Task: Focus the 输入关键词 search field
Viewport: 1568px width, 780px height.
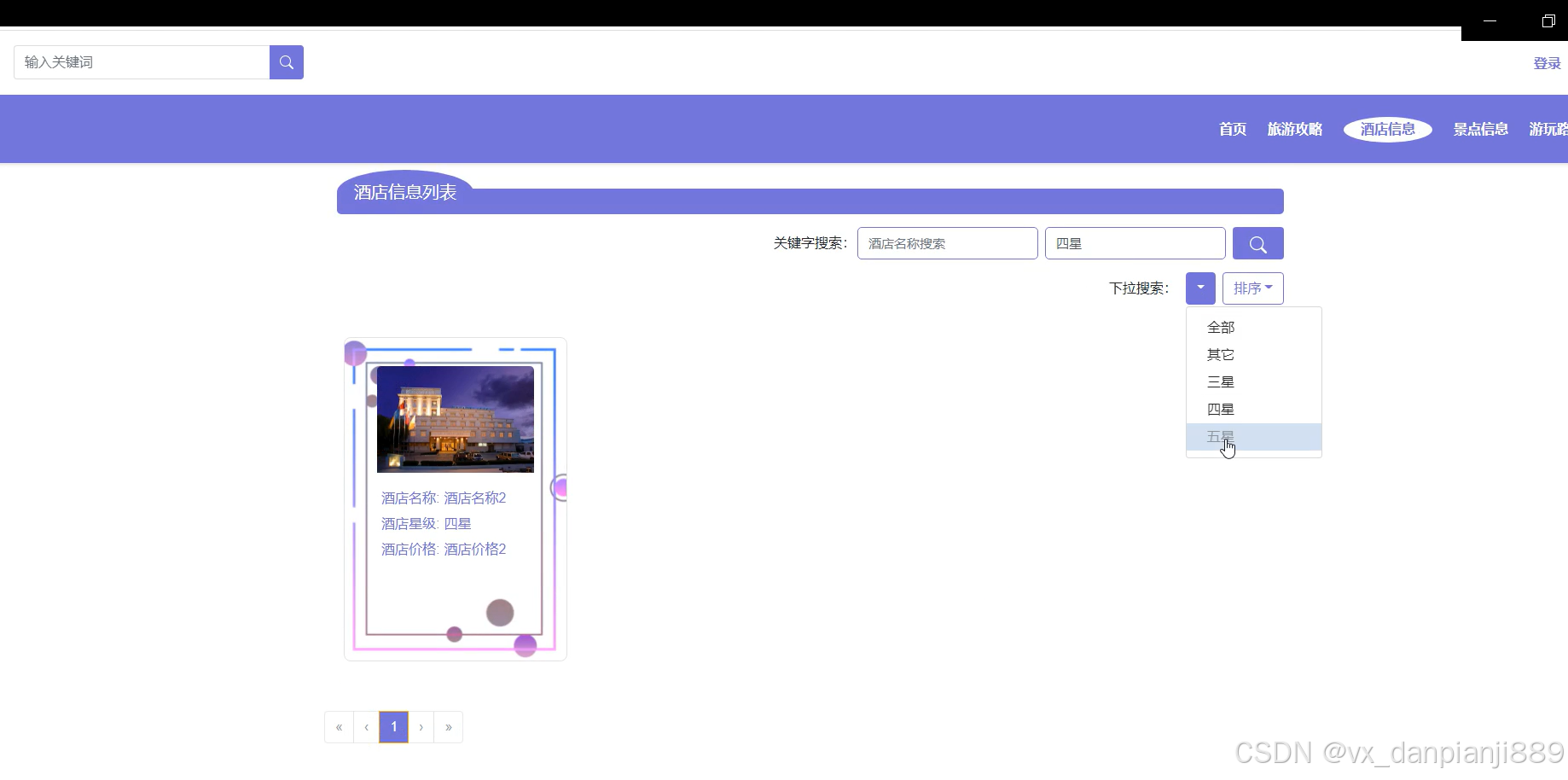Action: [x=142, y=62]
